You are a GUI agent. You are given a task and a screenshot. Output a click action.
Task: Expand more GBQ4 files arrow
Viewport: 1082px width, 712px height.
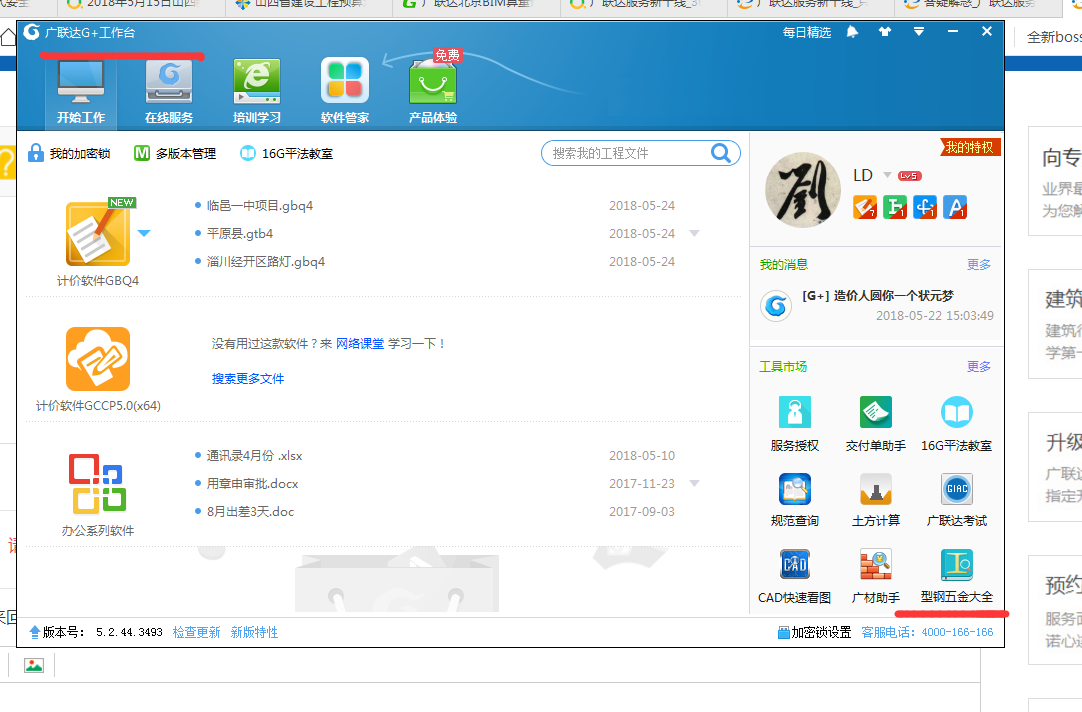point(694,233)
